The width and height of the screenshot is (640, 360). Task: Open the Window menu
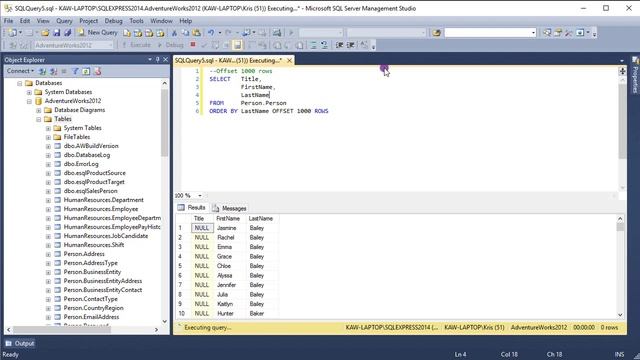(x=161, y=21)
